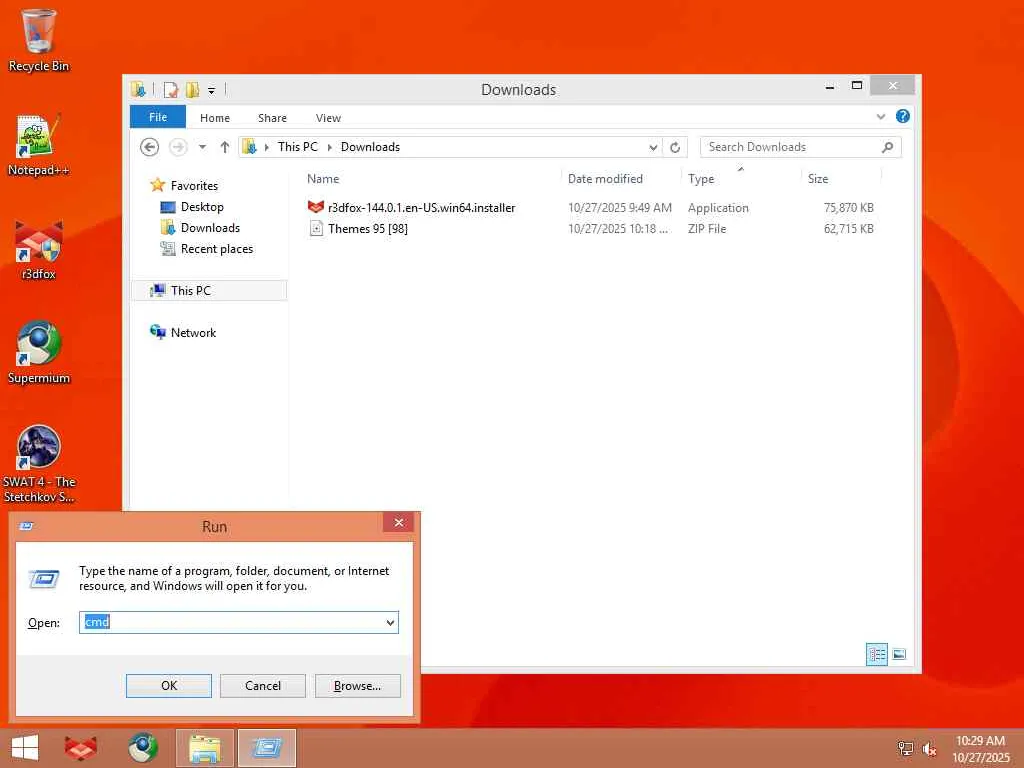
Task: Click the Run taskbar button
Action: [x=266, y=748]
